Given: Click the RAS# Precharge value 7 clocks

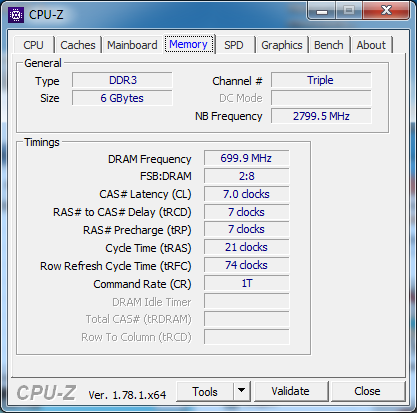Looking at the screenshot, I should point(247,229).
